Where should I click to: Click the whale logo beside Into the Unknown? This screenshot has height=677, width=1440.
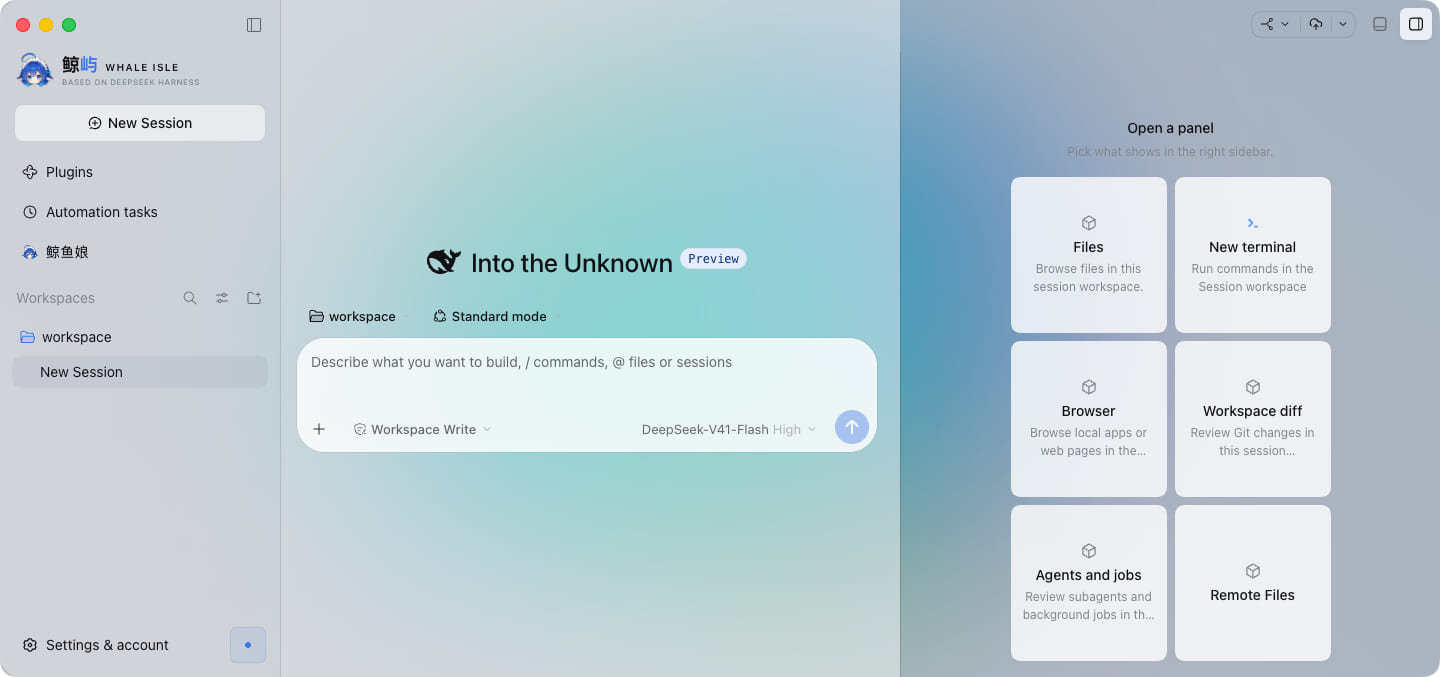pyautogui.click(x=444, y=262)
